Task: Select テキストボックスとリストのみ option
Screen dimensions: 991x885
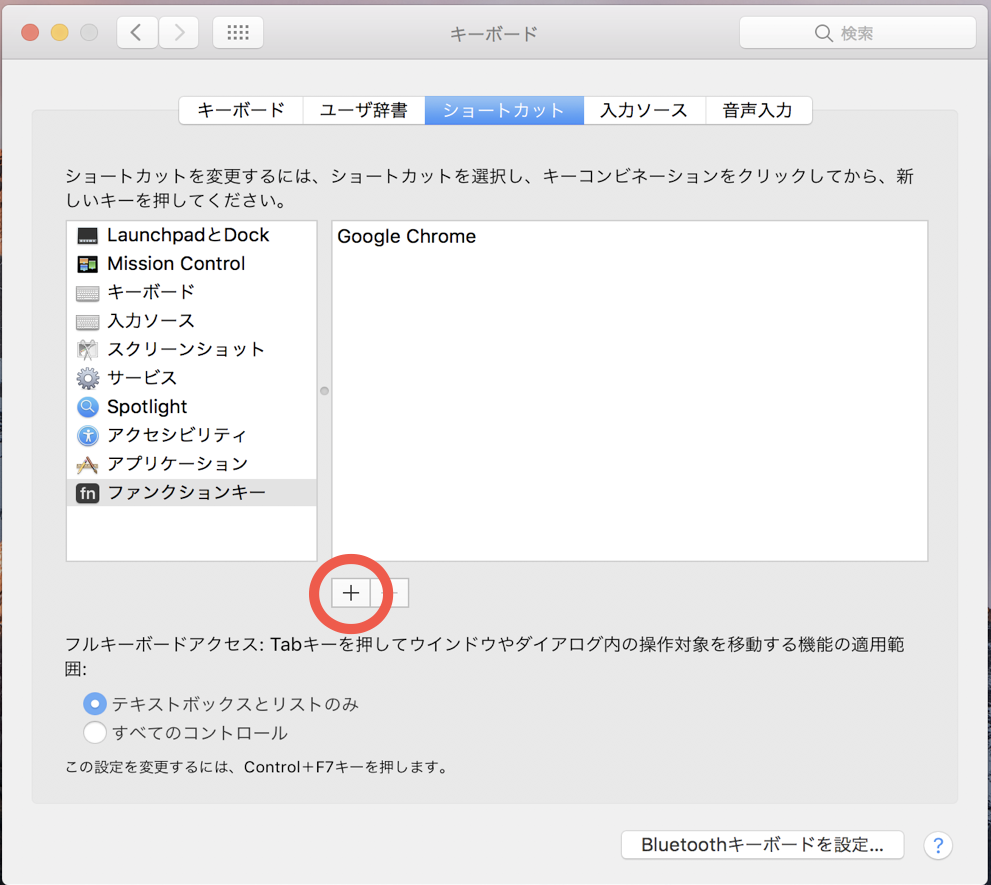Action: point(94,703)
